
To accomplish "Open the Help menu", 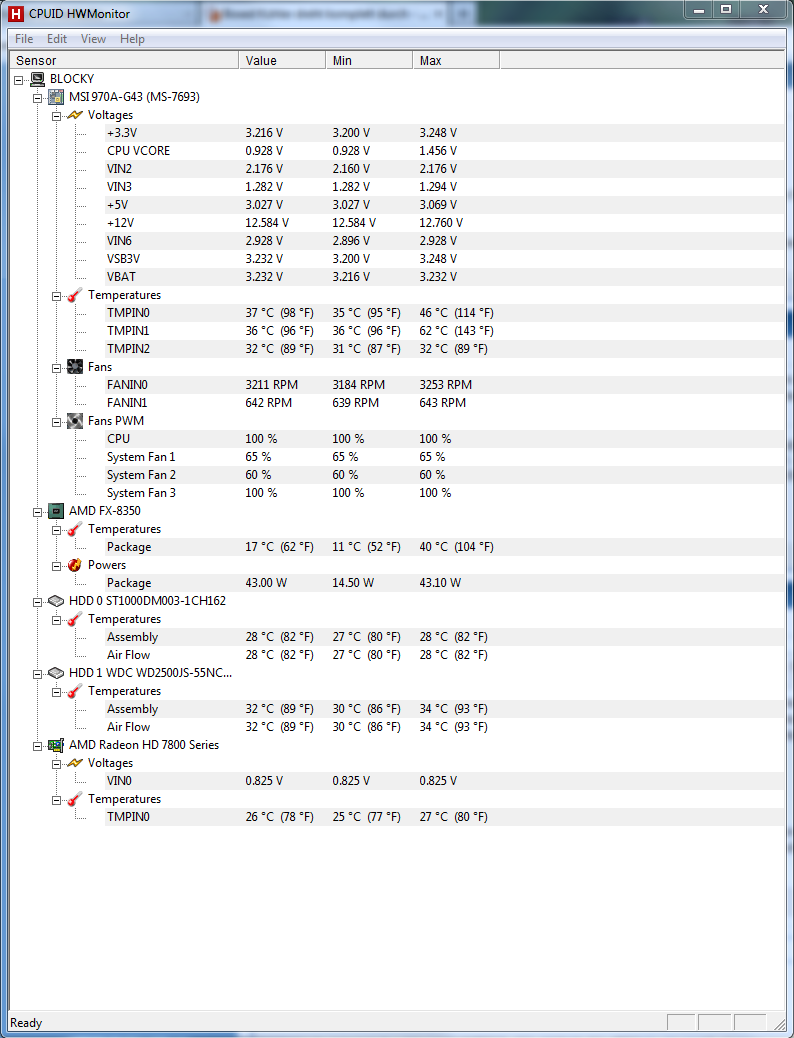I will 132,39.
